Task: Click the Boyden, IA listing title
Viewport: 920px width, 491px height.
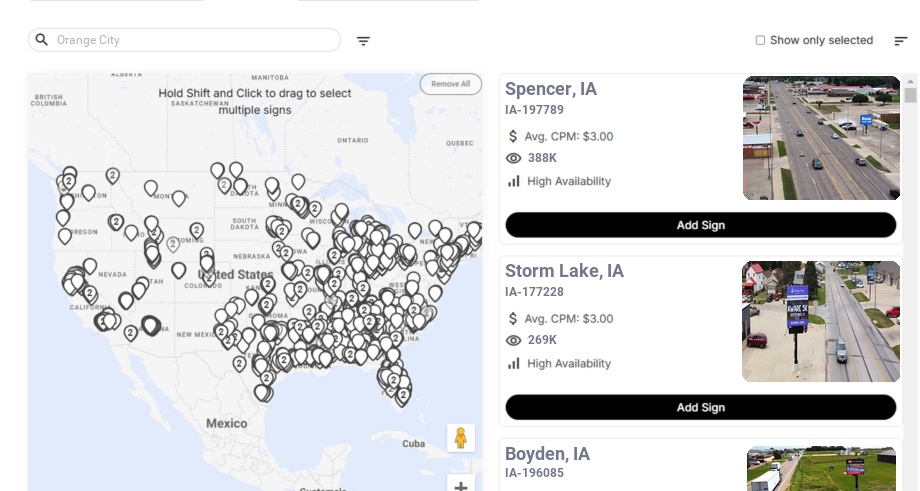Action: coord(547,454)
